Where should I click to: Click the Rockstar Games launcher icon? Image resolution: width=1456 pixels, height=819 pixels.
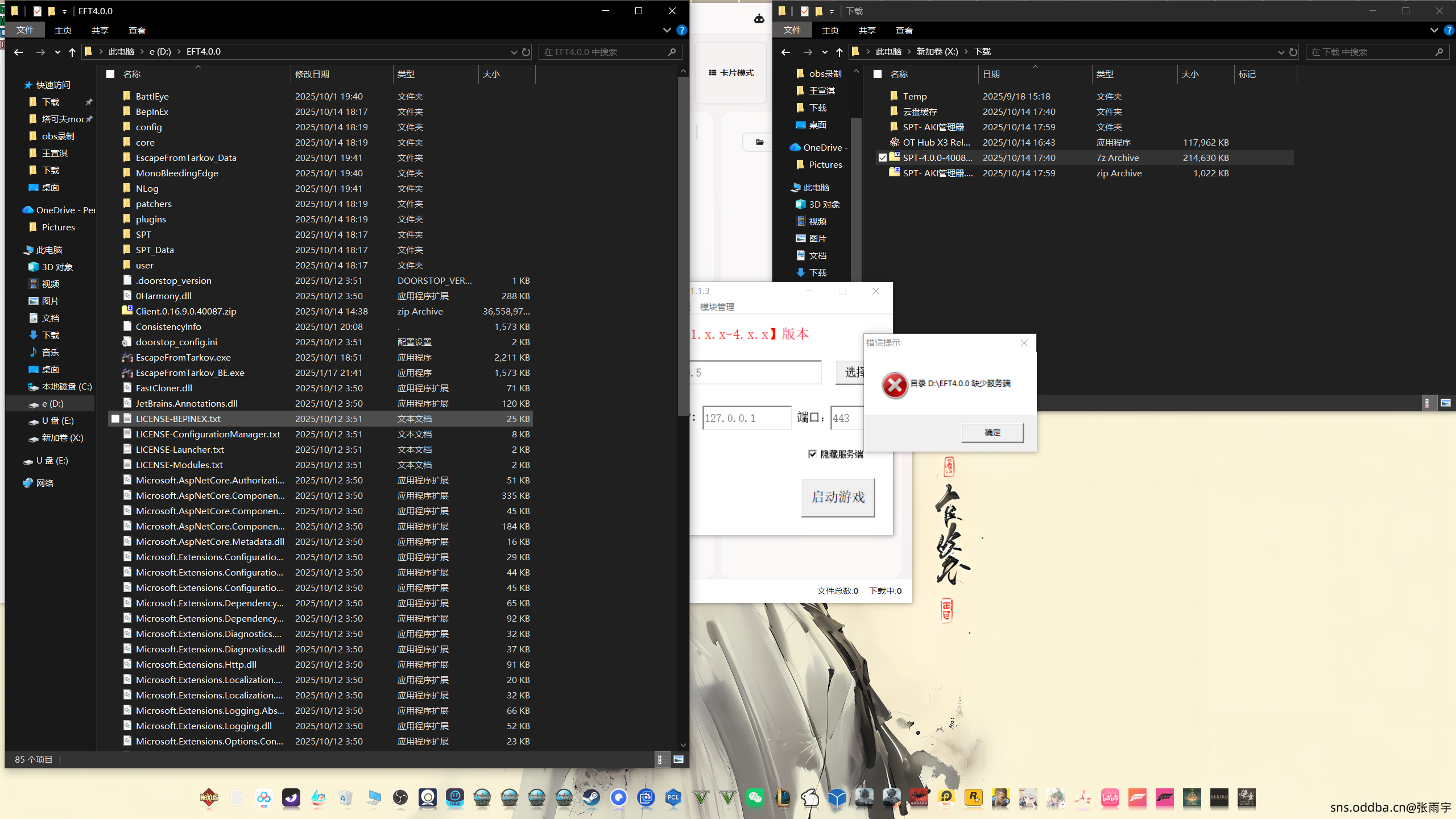point(973,798)
